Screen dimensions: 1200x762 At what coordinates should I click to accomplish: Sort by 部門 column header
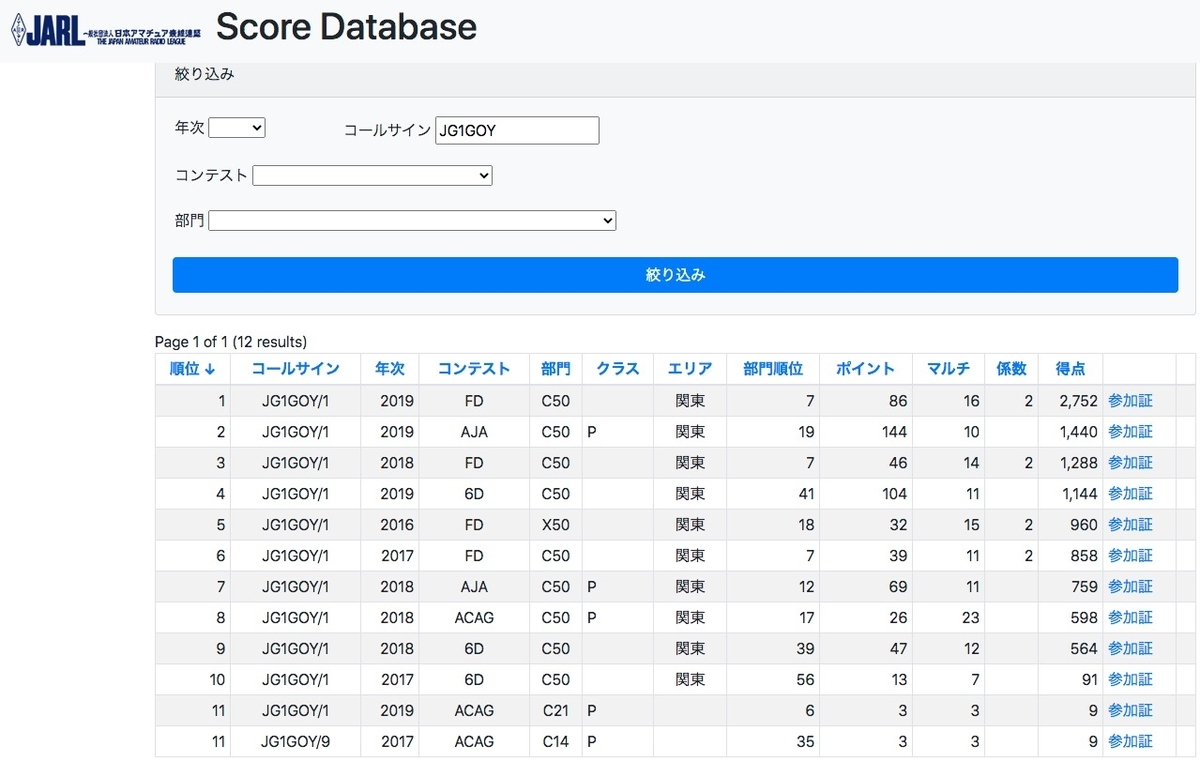tap(556, 369)
